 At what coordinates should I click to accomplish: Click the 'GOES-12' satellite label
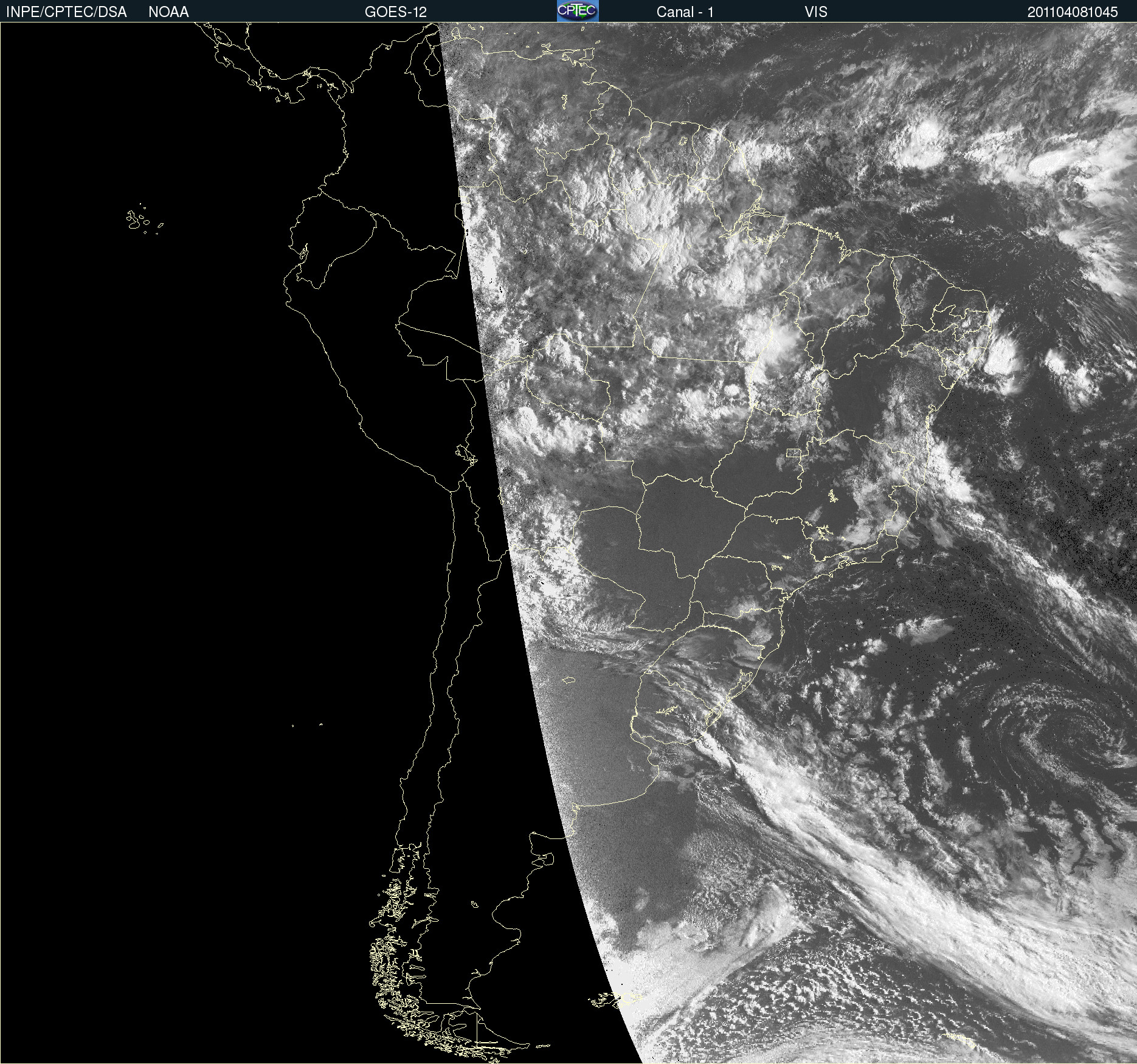tap(396, 12)
